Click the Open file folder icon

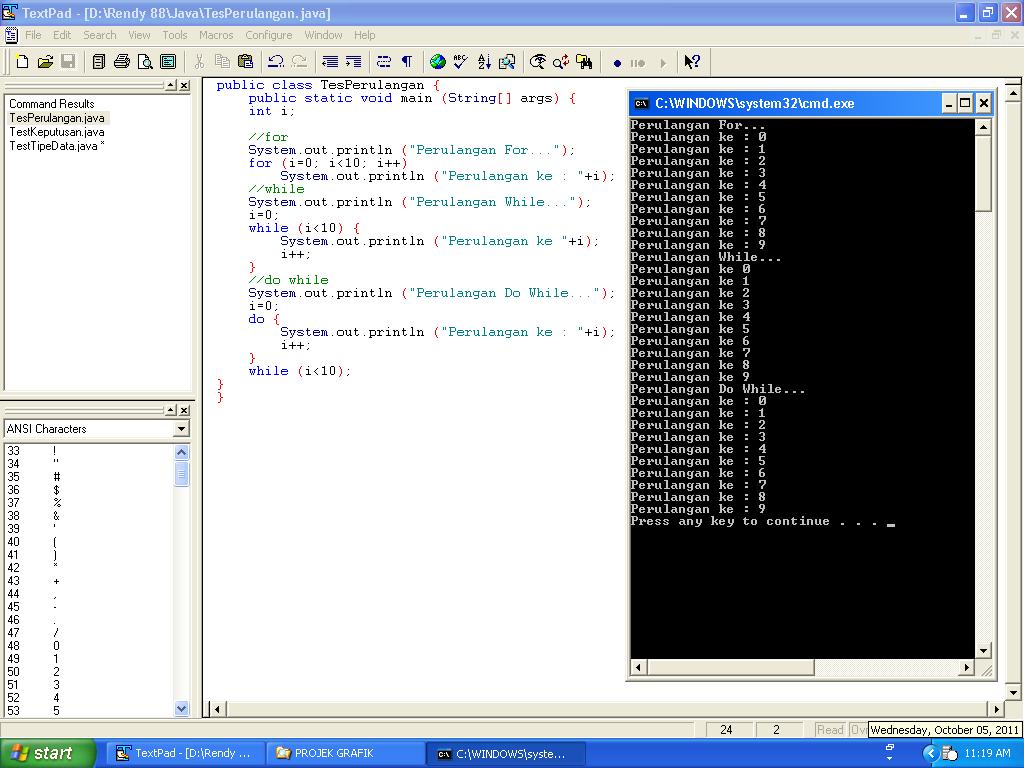(x=45, y=62)
